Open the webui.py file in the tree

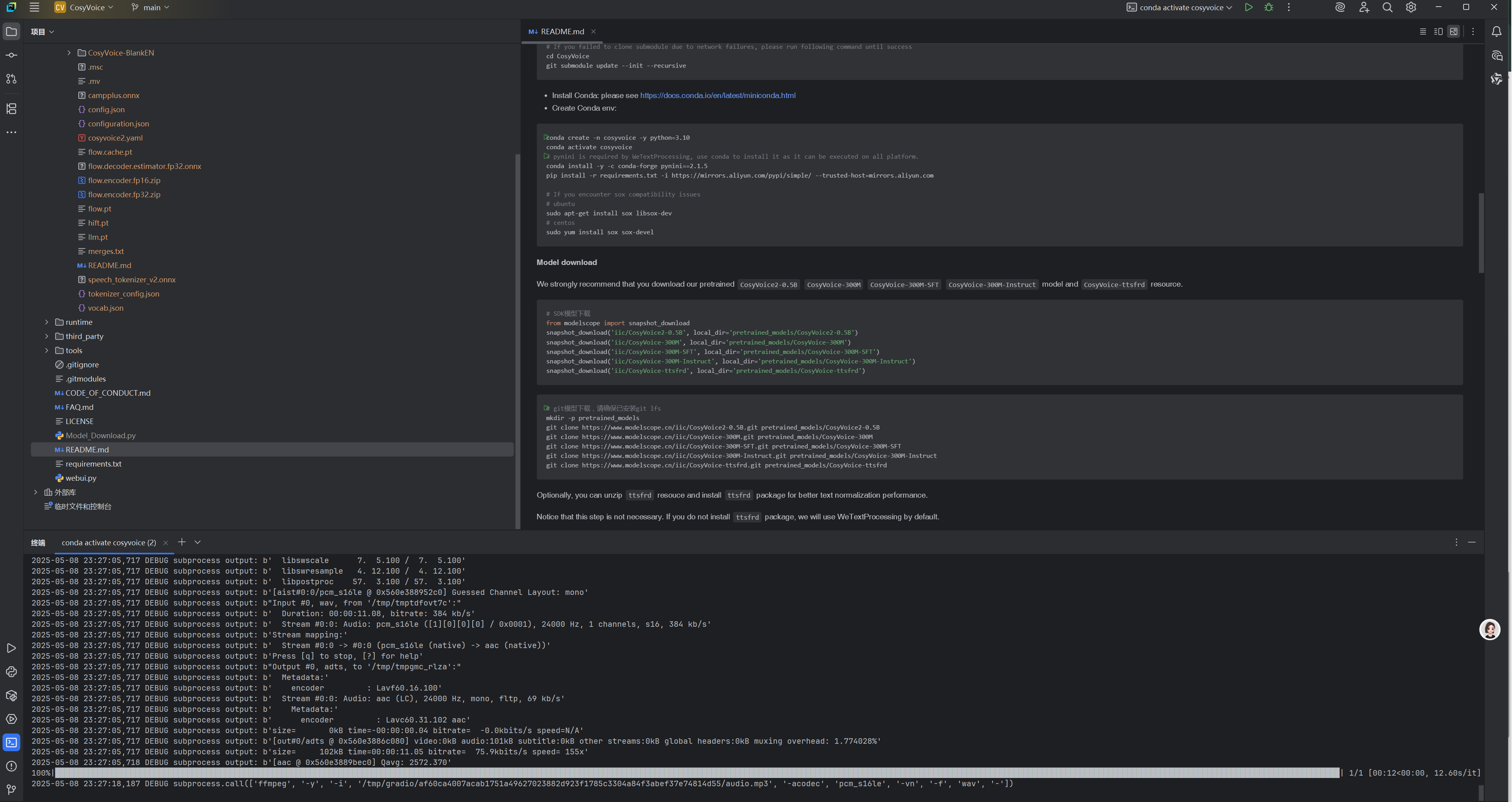tap(80, 478)
